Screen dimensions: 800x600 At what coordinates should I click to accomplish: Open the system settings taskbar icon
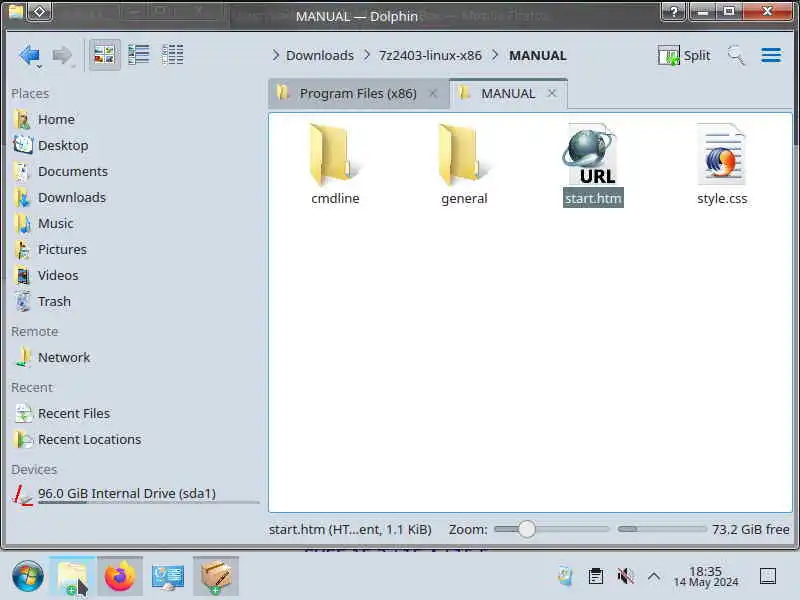coord(168,576)
